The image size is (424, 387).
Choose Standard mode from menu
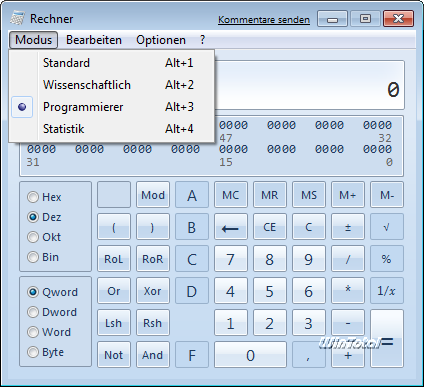pyautogui.click(x=112, y=63)
